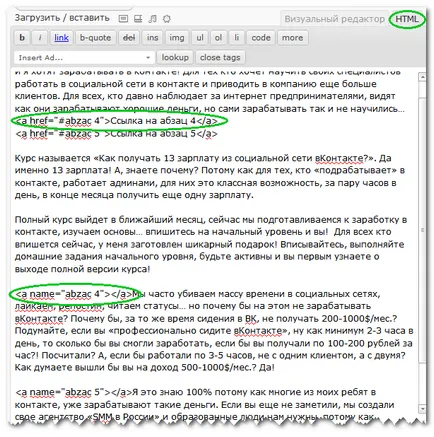Click the editor vertical scrollbar thumb
Viewport: 434px width, 437px height.
[x=422, y=230]
